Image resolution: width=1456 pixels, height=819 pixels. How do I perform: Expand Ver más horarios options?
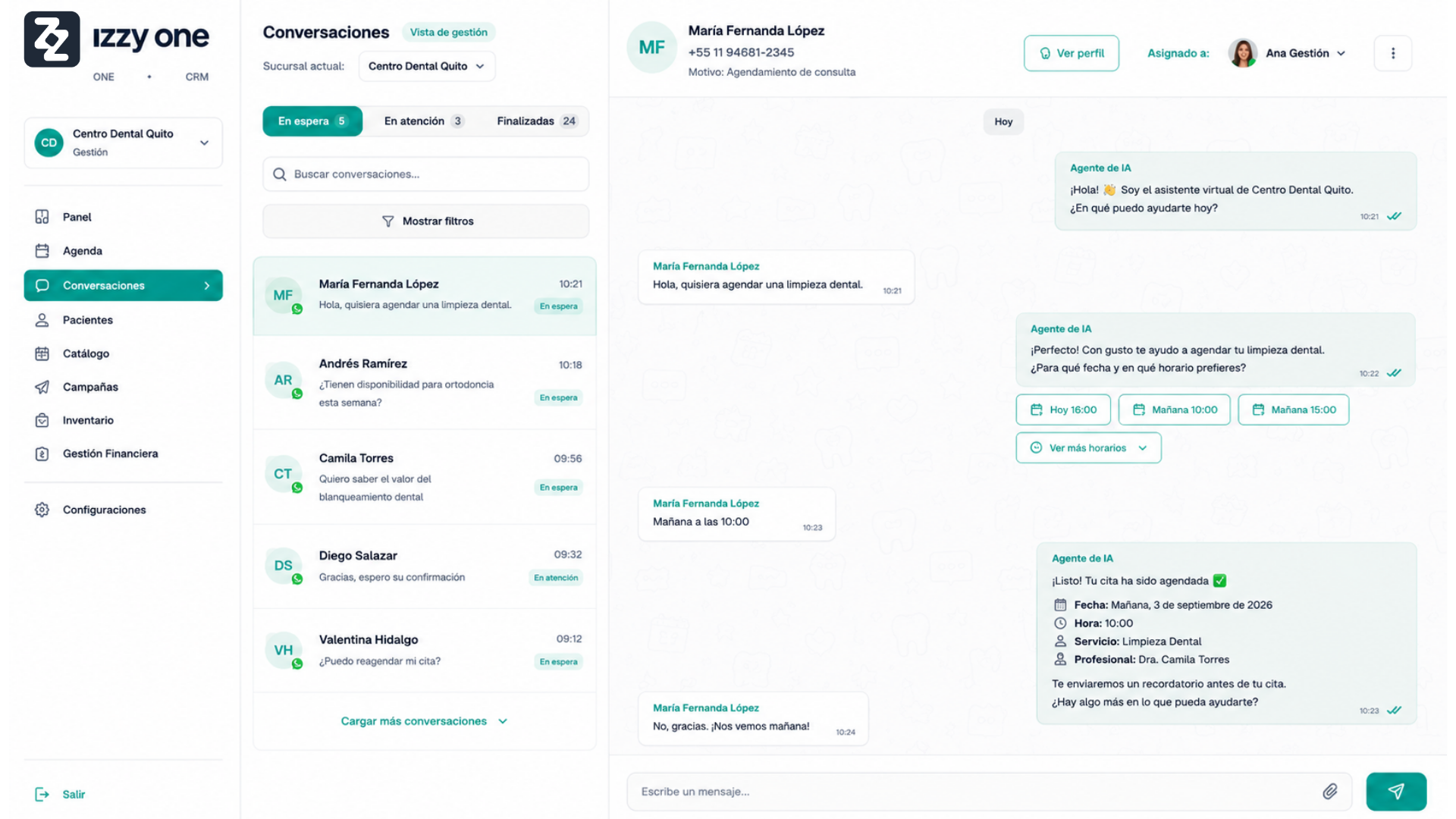pyautogui.click(x=1088, y=448)
